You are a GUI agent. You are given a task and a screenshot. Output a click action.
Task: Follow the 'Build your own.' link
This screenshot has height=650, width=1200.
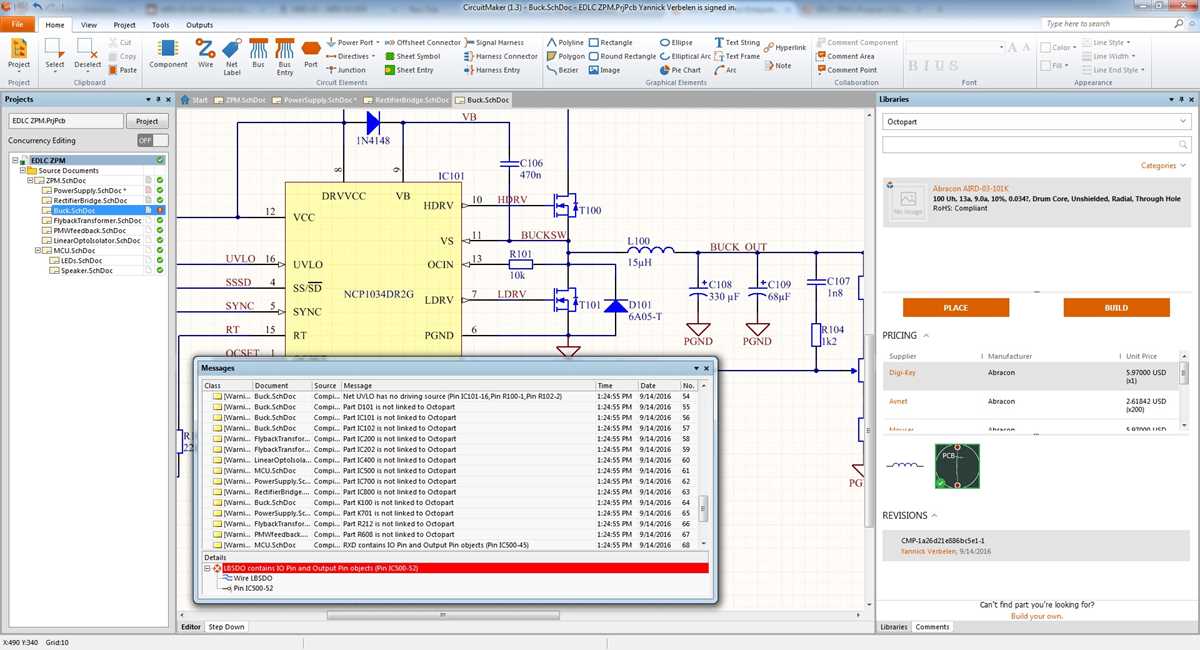[x=1036, y=616]
